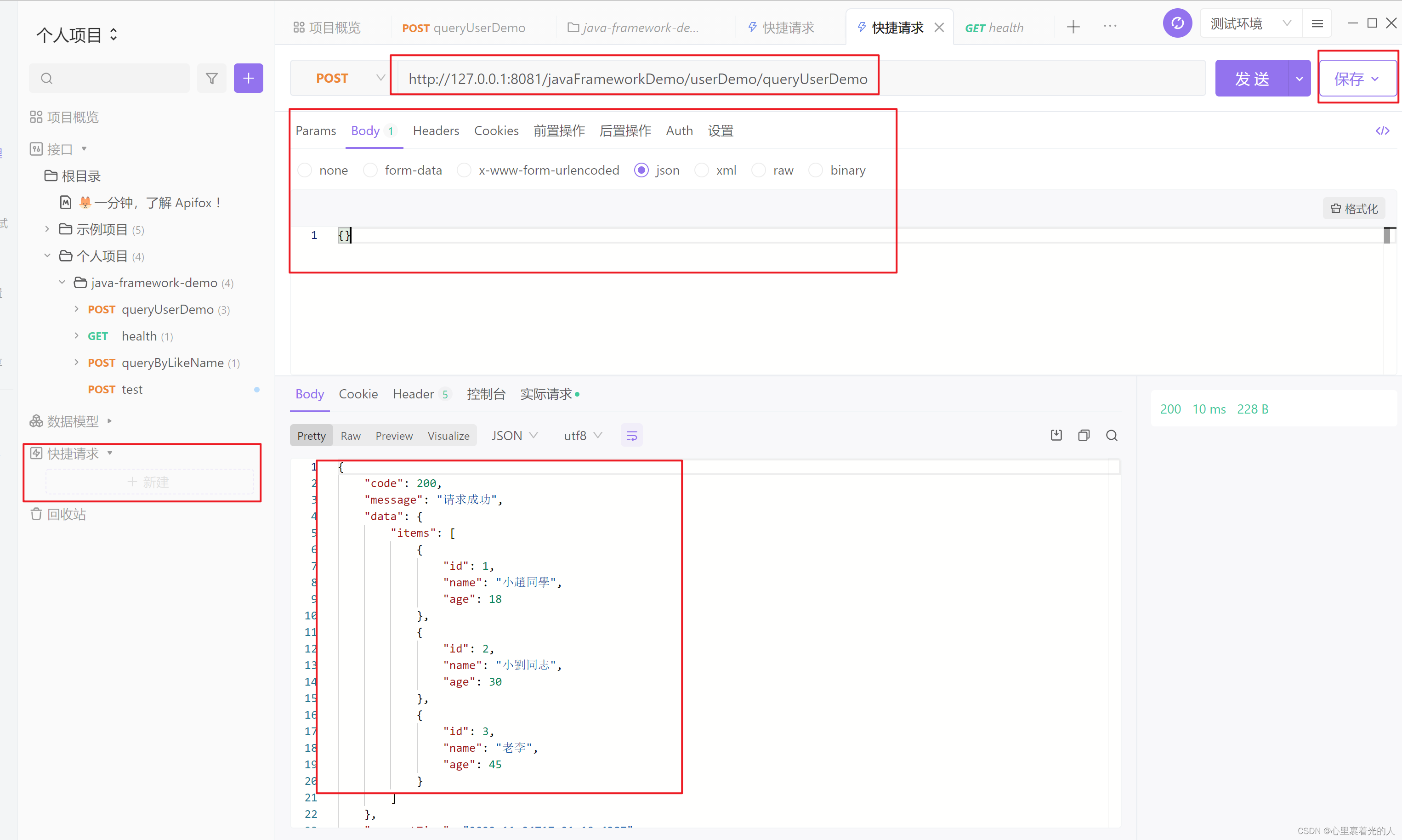This screenshot has width=1402, height=840.
Task: Click the copy response icon
Action: pyautogui.click(x=1084, y=435)
